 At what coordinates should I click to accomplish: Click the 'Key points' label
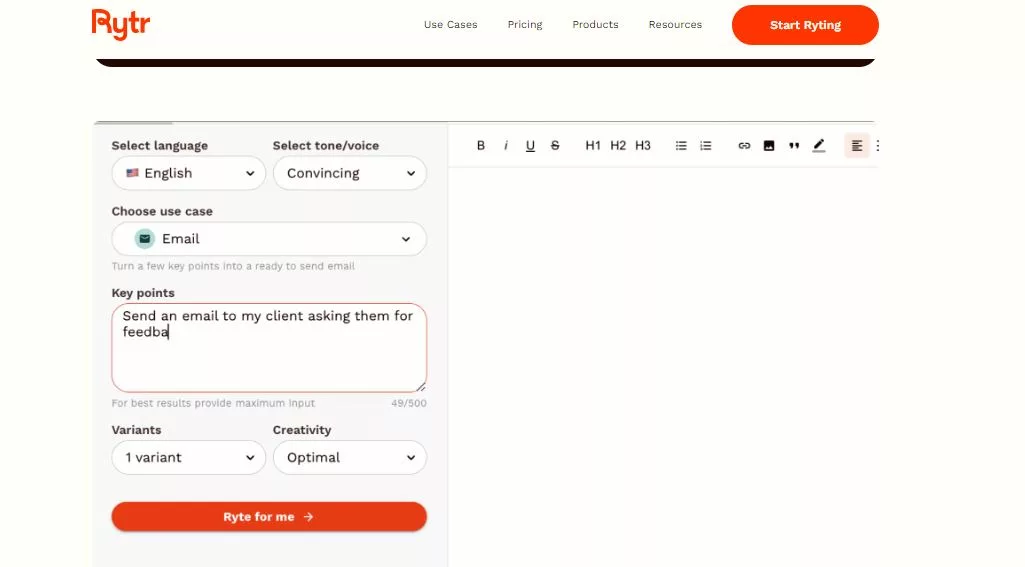(143, 293)
